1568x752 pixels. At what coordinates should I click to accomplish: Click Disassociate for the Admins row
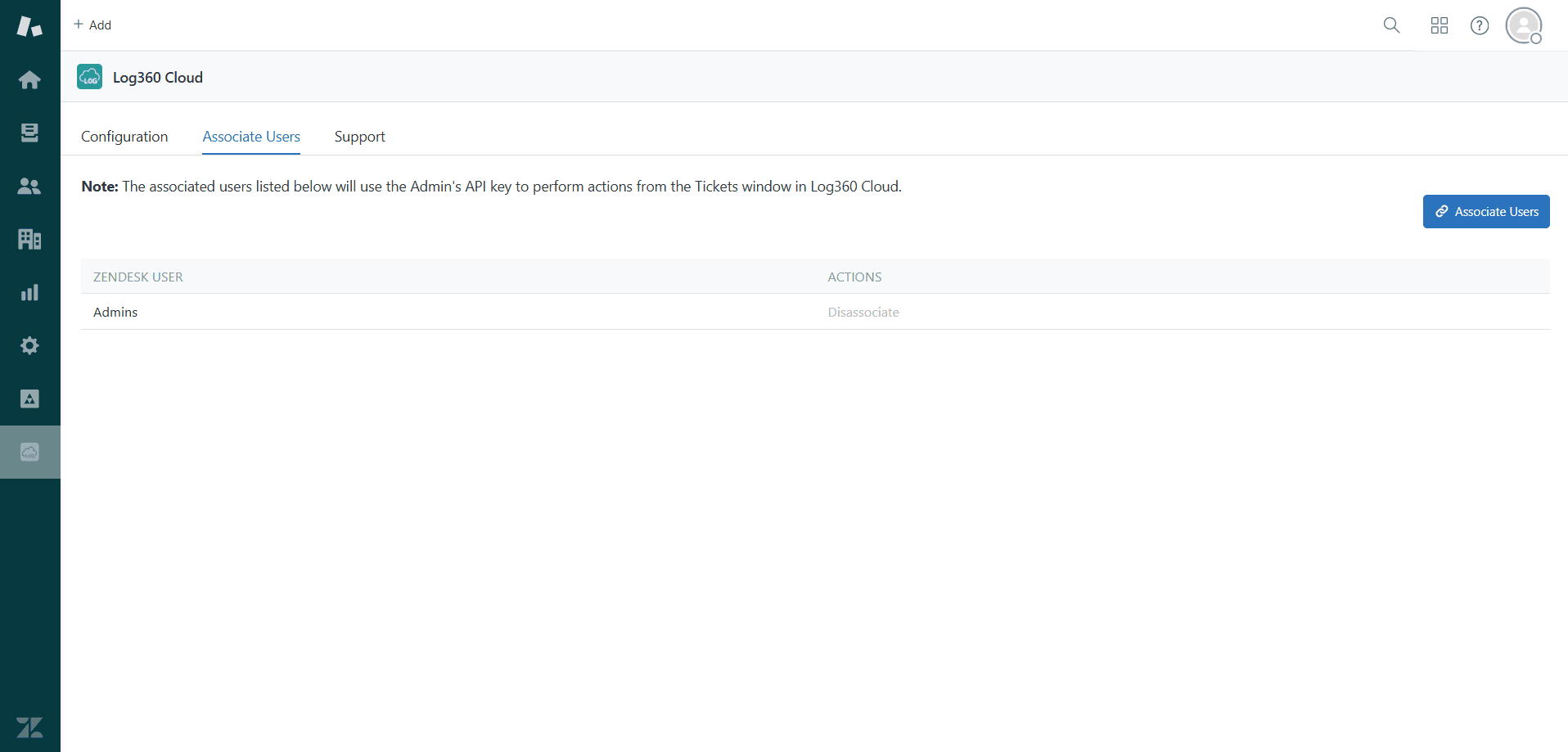[x=863, y=312]
